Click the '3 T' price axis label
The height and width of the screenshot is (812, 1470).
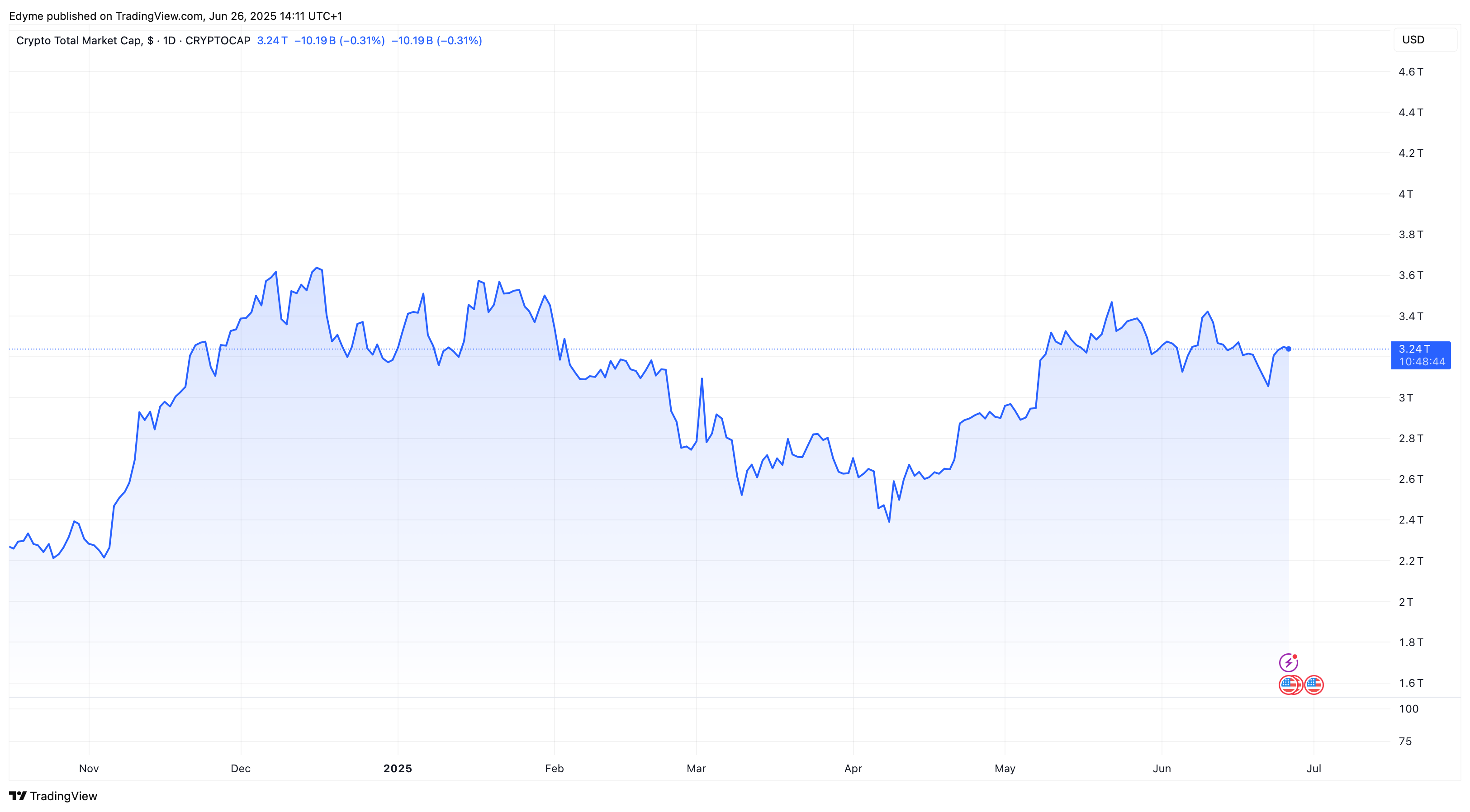point(1405,398)
